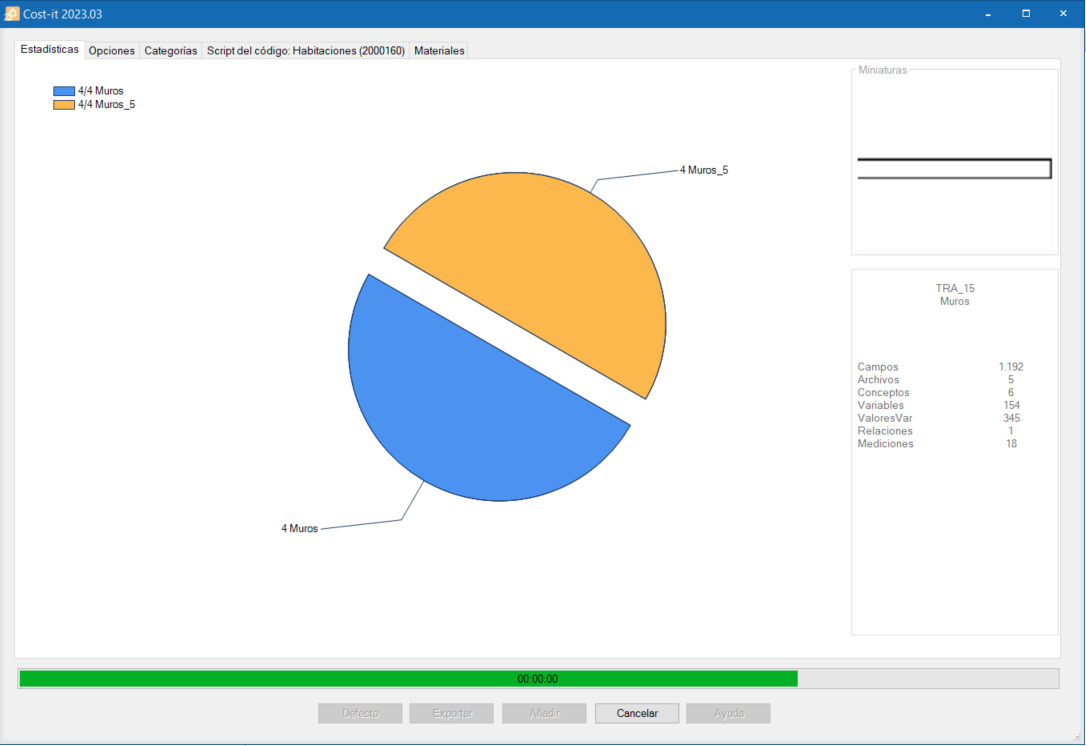Switch to the Estadísticas tab
This screenshot has height=746, width=1086.
(49, 50)
